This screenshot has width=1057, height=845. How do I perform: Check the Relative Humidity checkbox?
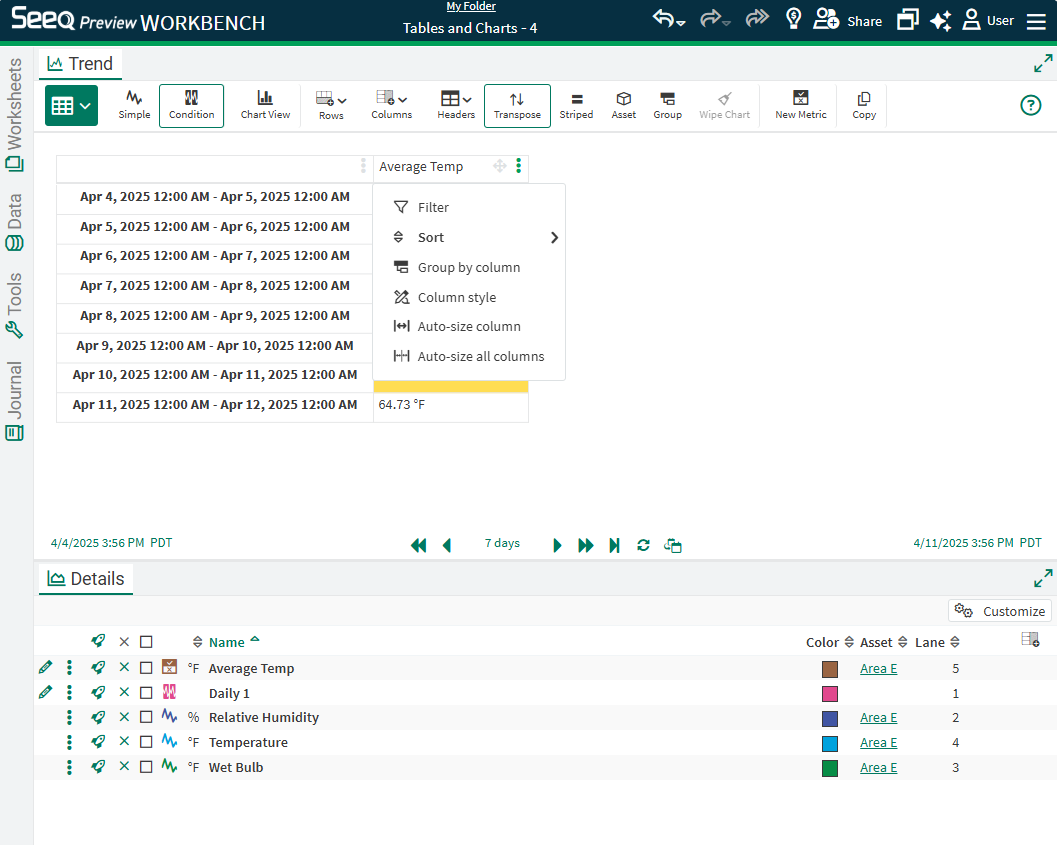146,717
